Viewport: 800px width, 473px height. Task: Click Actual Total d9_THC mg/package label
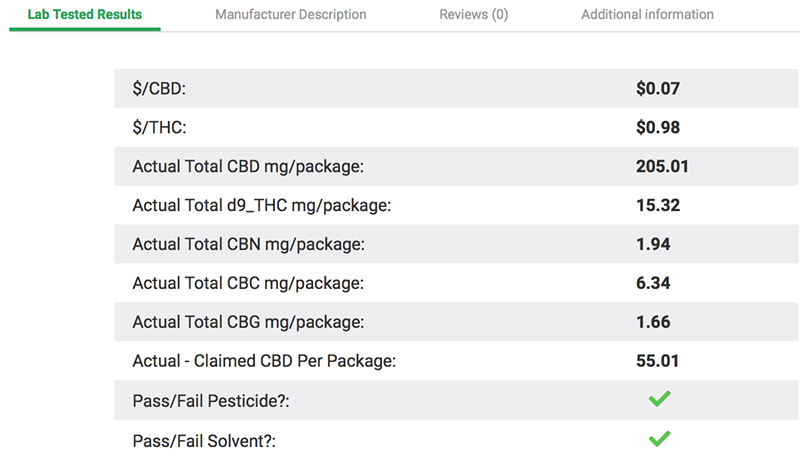(262, 205)
